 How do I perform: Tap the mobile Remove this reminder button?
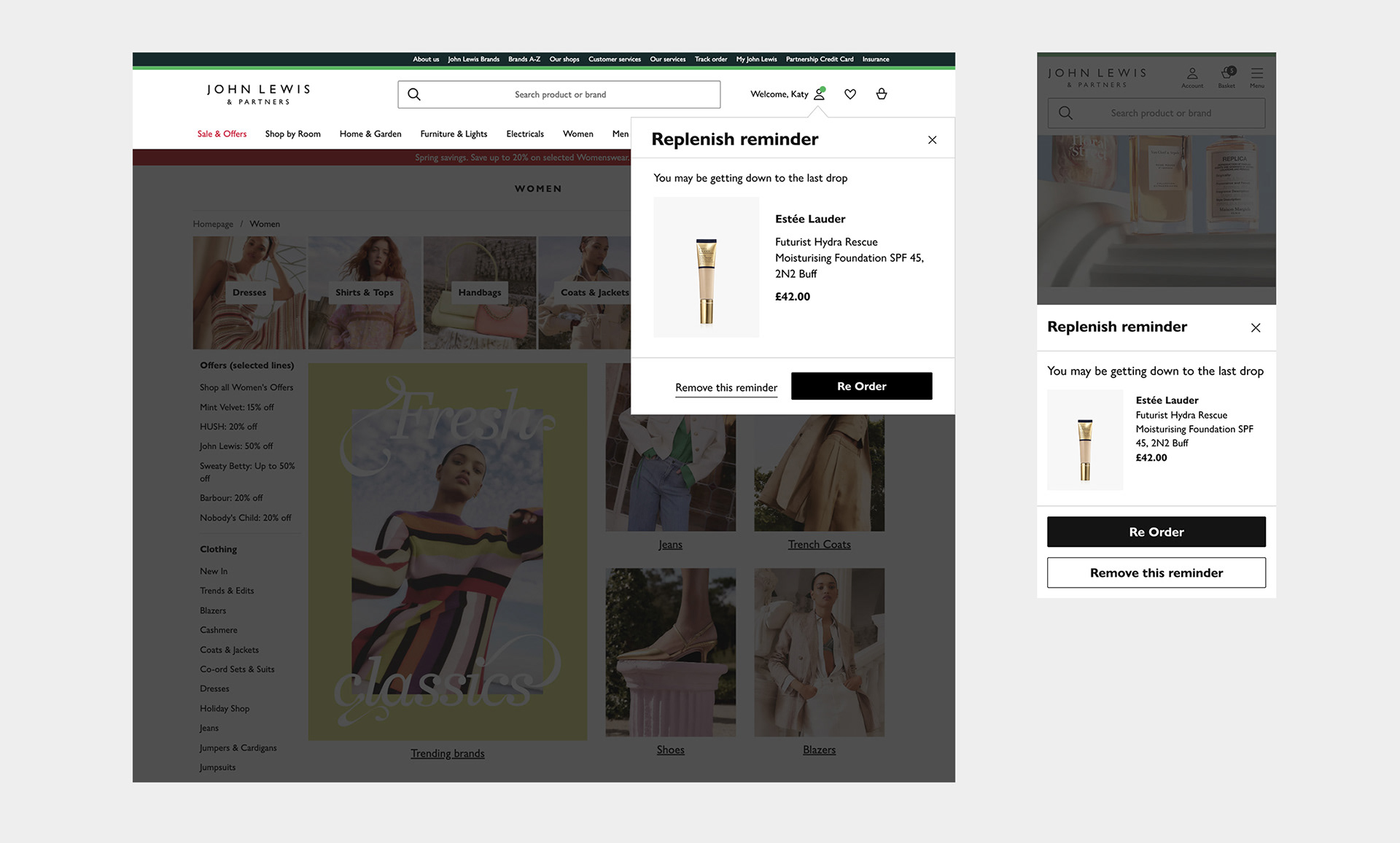(1156, 572)
